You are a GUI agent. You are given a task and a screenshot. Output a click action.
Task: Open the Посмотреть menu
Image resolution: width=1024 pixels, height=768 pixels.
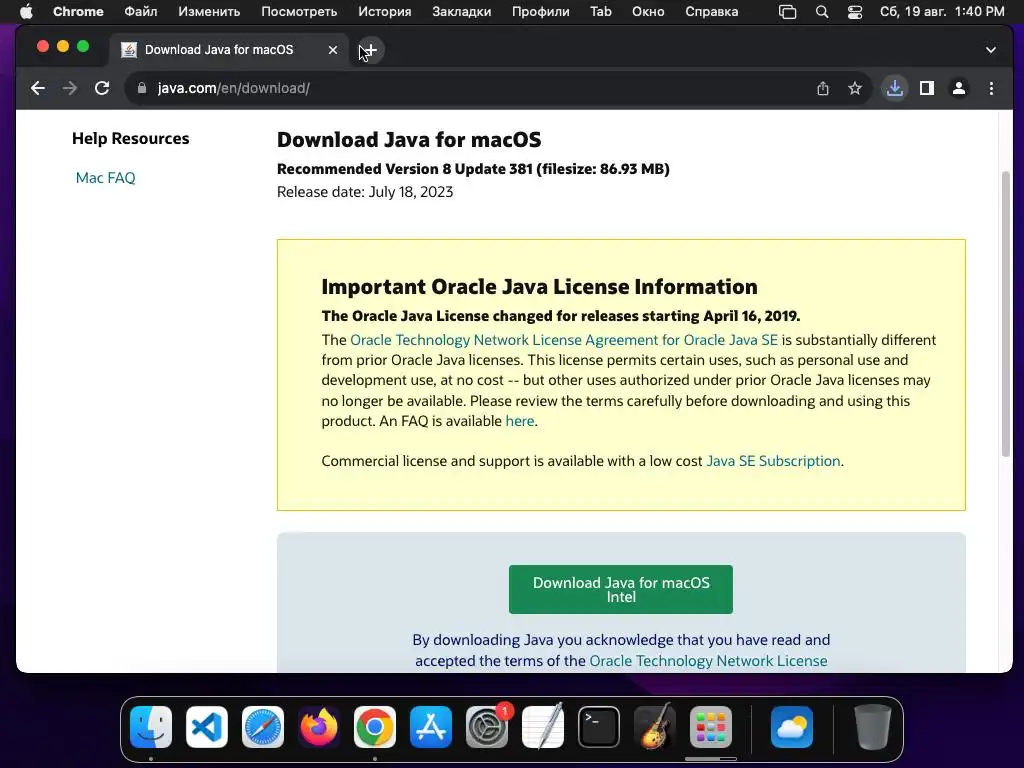click(x=299, y=12)
